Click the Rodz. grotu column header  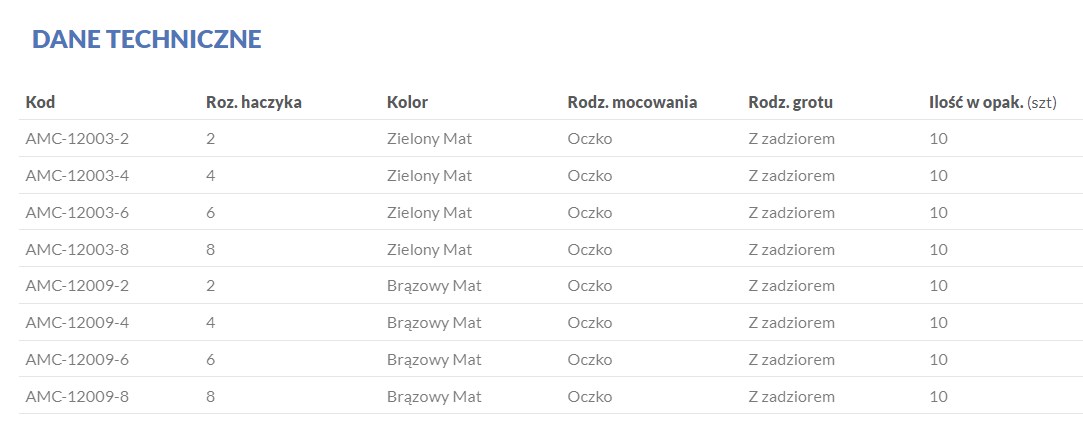click(790, 102)
